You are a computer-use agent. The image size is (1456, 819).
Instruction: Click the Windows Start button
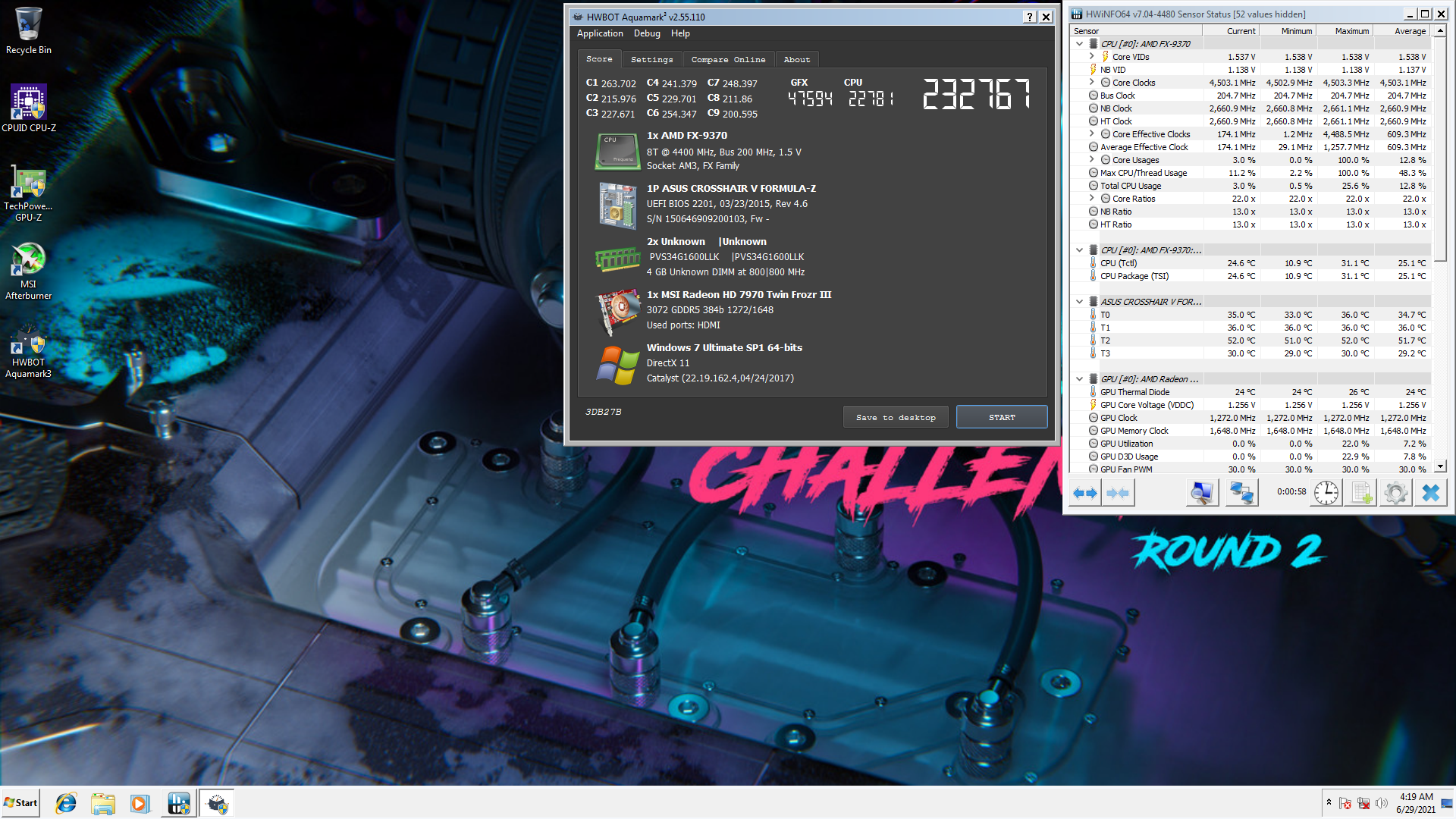coord(20,803)
